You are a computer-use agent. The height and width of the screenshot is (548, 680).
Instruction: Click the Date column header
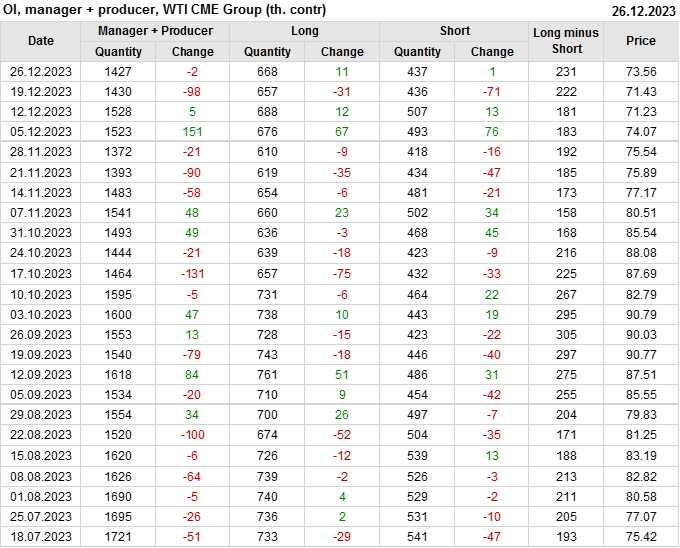pyautogui.click(x=41, y=41)
